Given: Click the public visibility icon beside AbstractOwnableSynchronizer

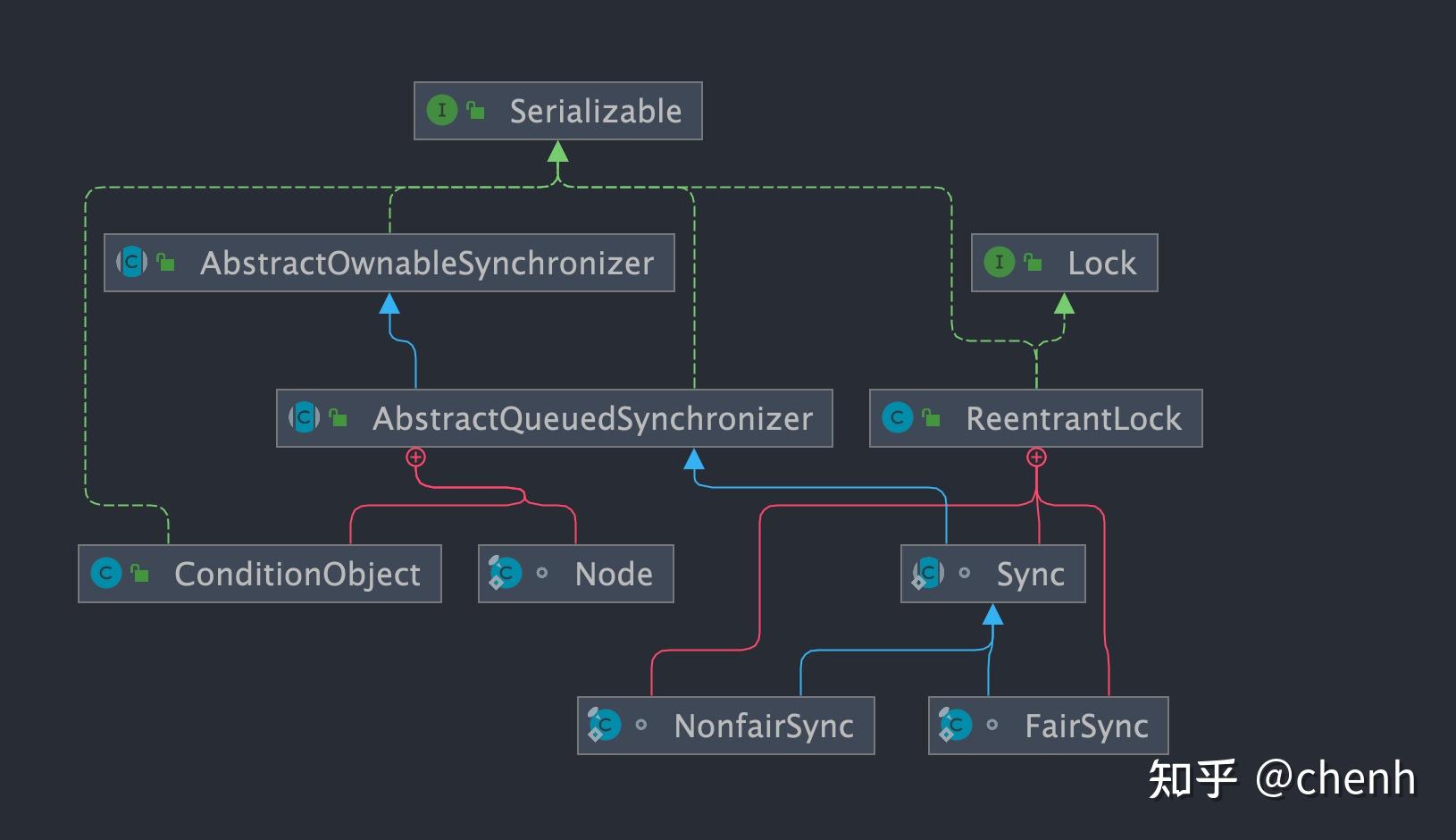Looking at the screenshot, I should coord(166,262).
